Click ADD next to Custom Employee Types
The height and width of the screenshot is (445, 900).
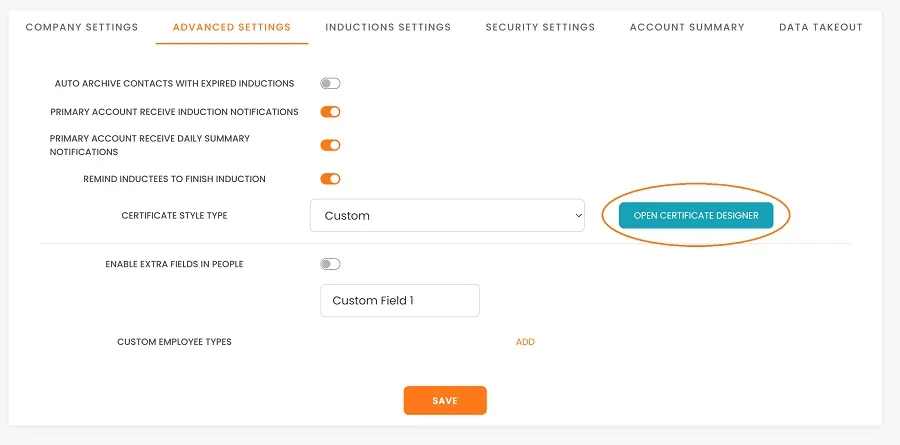525,342
